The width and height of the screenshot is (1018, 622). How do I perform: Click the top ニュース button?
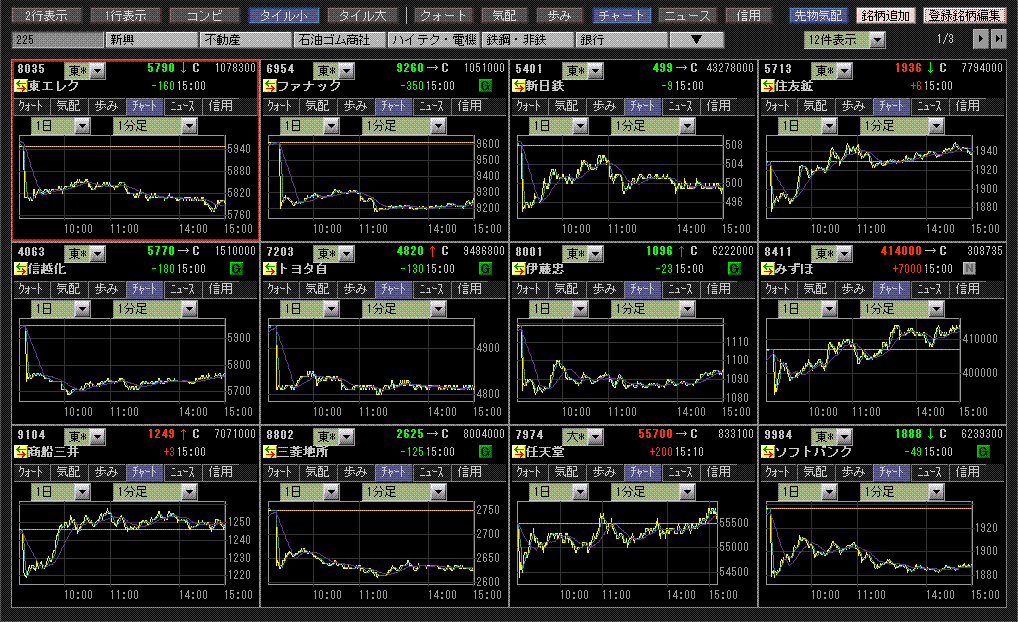coord(688,16)
